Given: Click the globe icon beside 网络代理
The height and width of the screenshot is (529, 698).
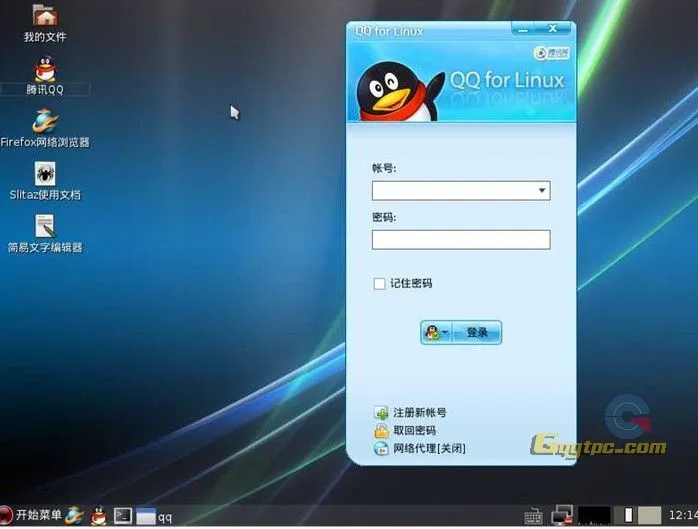Looking at the screenshot, I should click(x=381, y=448).
